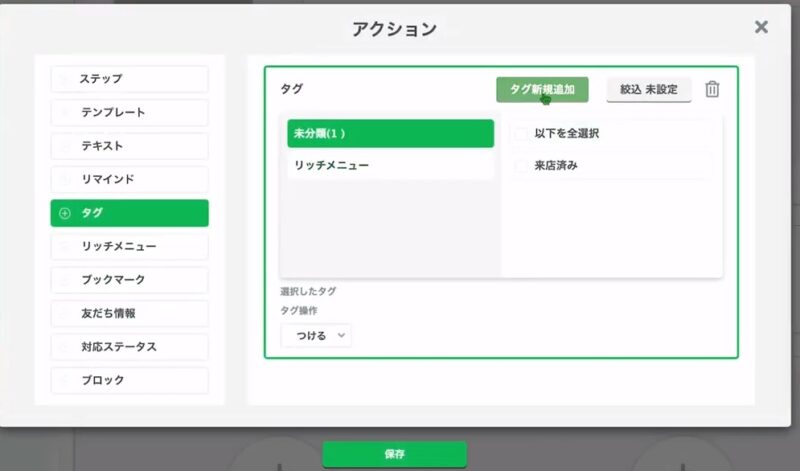This screenshot has width=800, height=471.
Task: Click the plus icon beside タグ in the sidebar
Action: pos(65,213)
